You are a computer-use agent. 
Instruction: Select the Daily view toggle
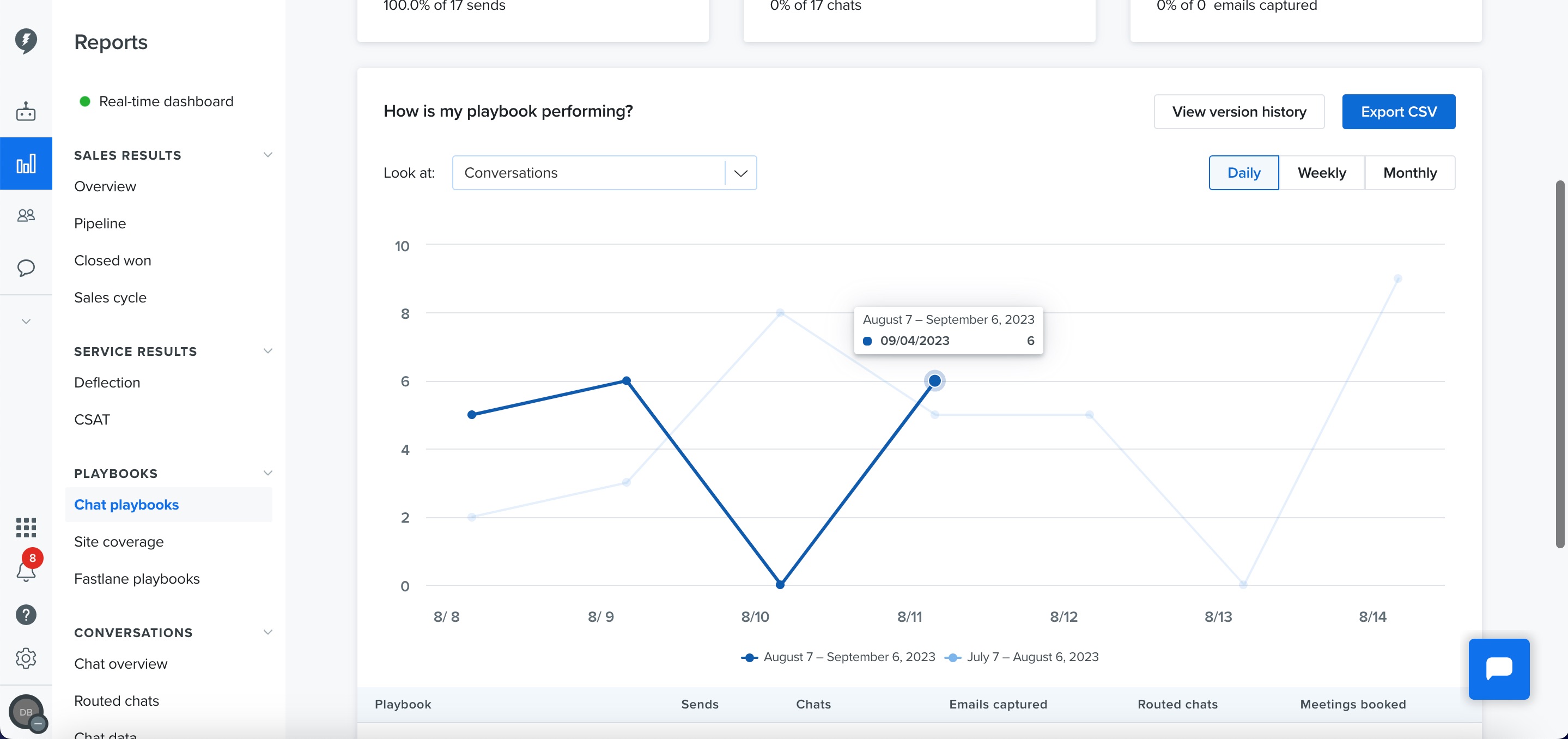tap(1243, 173)
